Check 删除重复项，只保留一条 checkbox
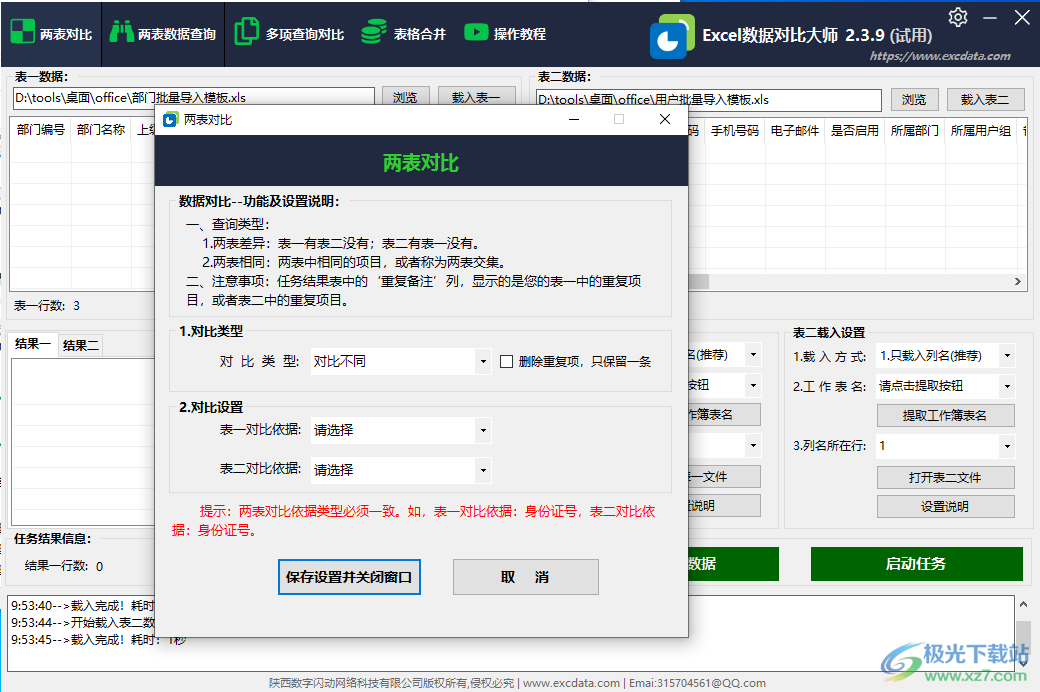Image resolution: width=1040 pixels, height=692 pixels. [x=506, y=362]
